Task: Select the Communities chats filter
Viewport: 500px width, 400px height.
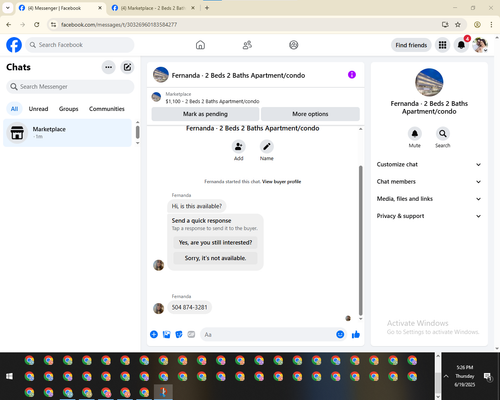Action: pos(107,109)
